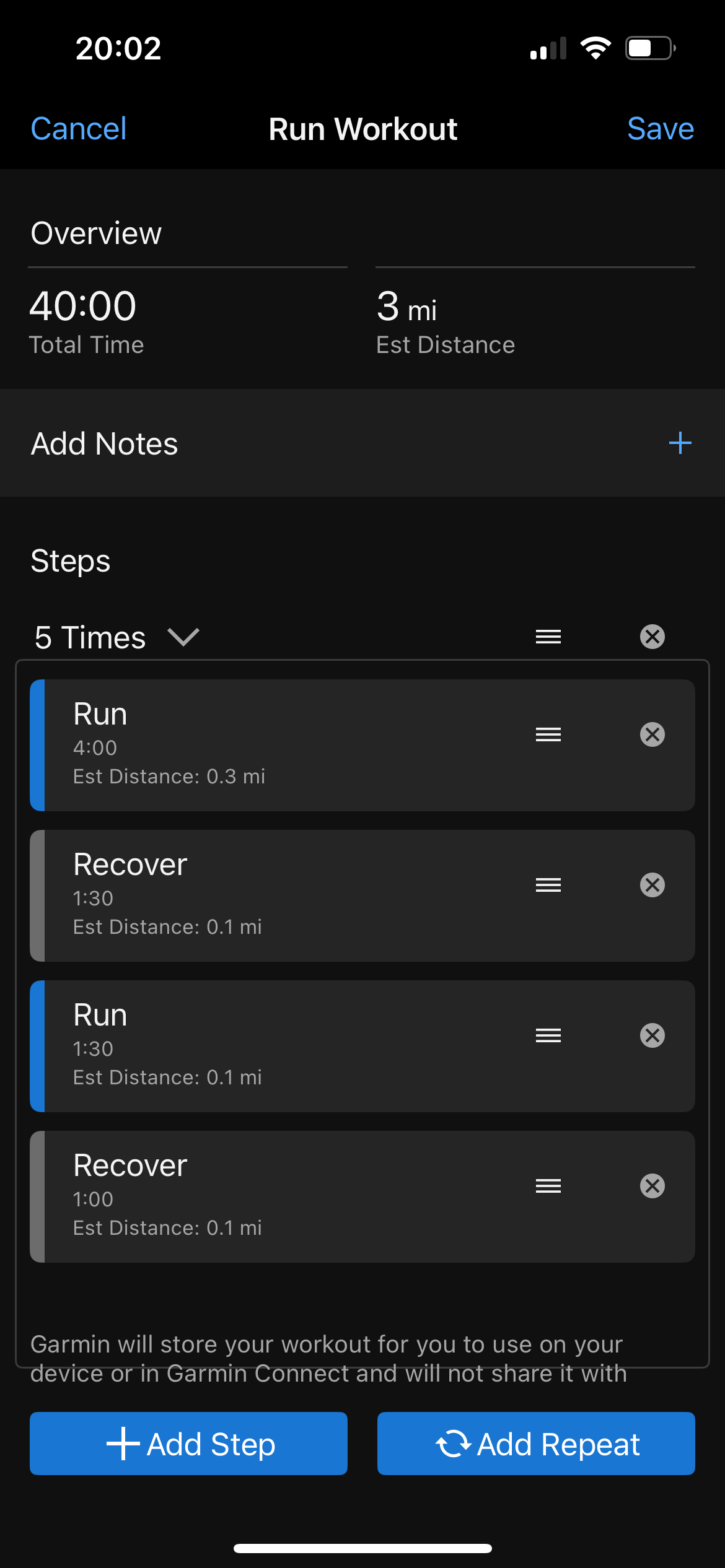
Task: Tap reorder handle on 4:00 Run step
Action: [x=548, y=735]
